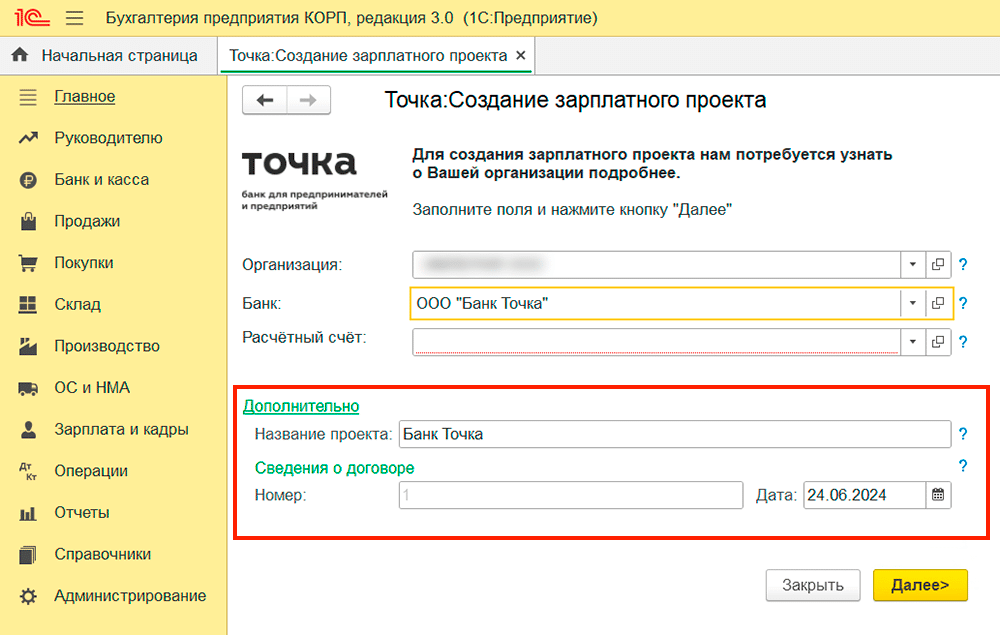1000x635 pixels.
Task: Open the Зарплата и кадры section
Action: pyautogui.click(x=121, y=430)
